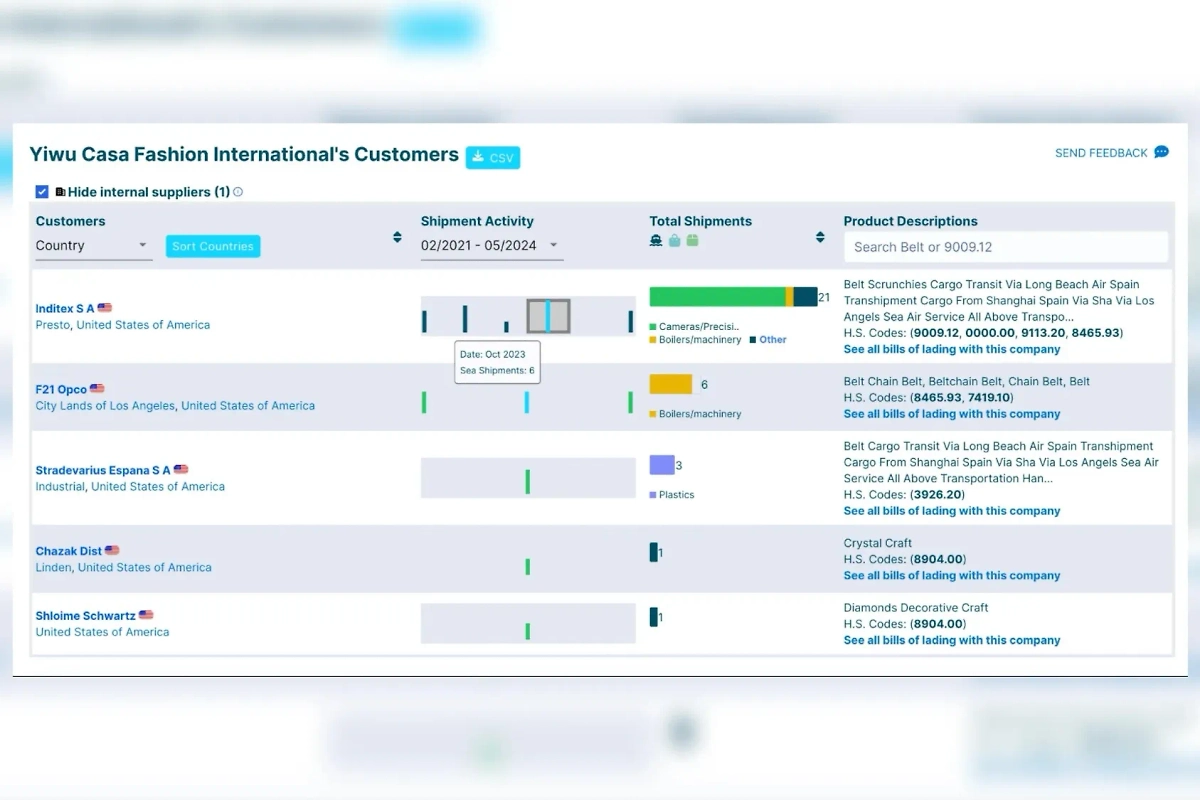This screenshot has width=1200, height=800.
Task: Click the yellow Boilers/machinery bar for F21 Opco
Action: tap(670, 384)
